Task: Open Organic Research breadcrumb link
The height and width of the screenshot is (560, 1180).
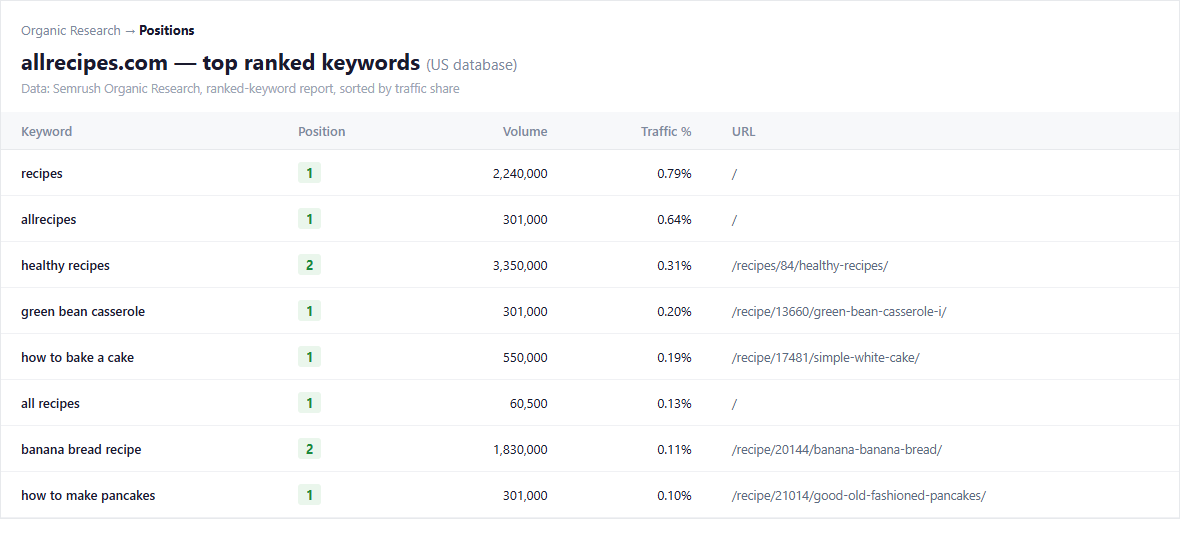Action: point(71,31)
